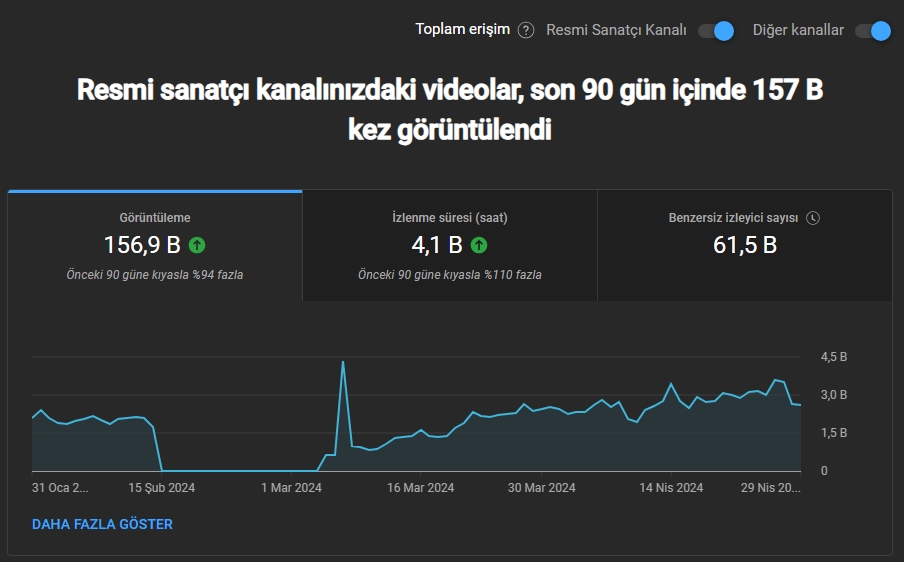This screenshot has height=562, width=904.
Task: Click the clock icon beside Benzersiz izleyici sayısı
Action: [x=813, y=218]
